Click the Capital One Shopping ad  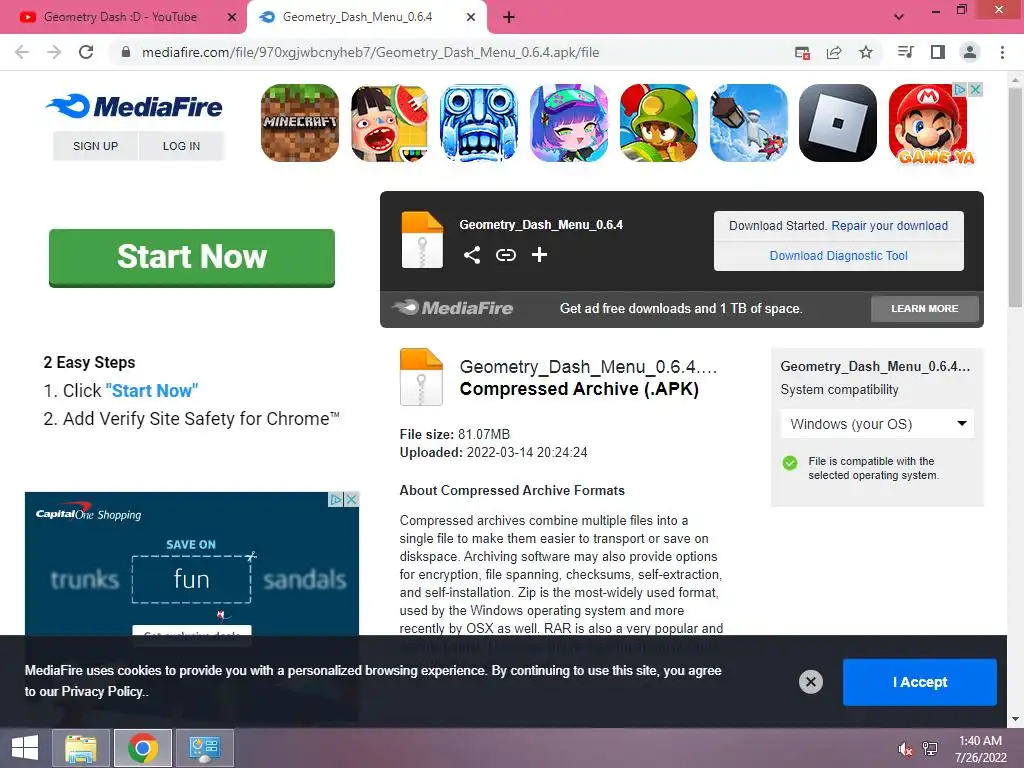tap(192, 565)
